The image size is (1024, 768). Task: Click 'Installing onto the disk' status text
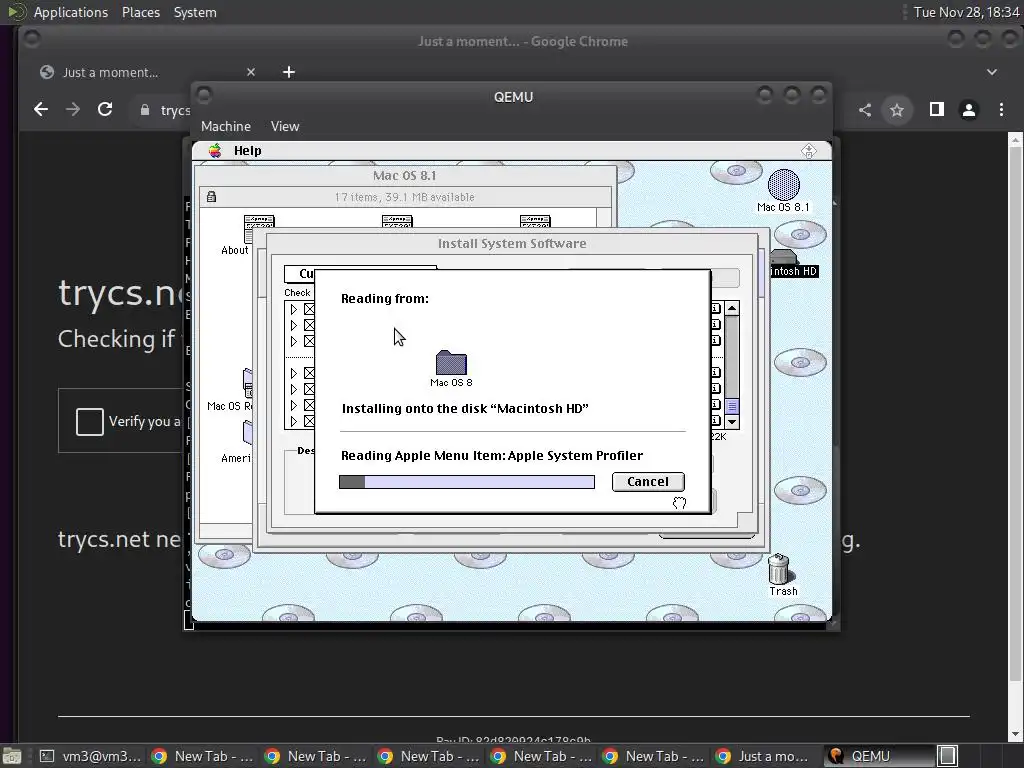465,408
